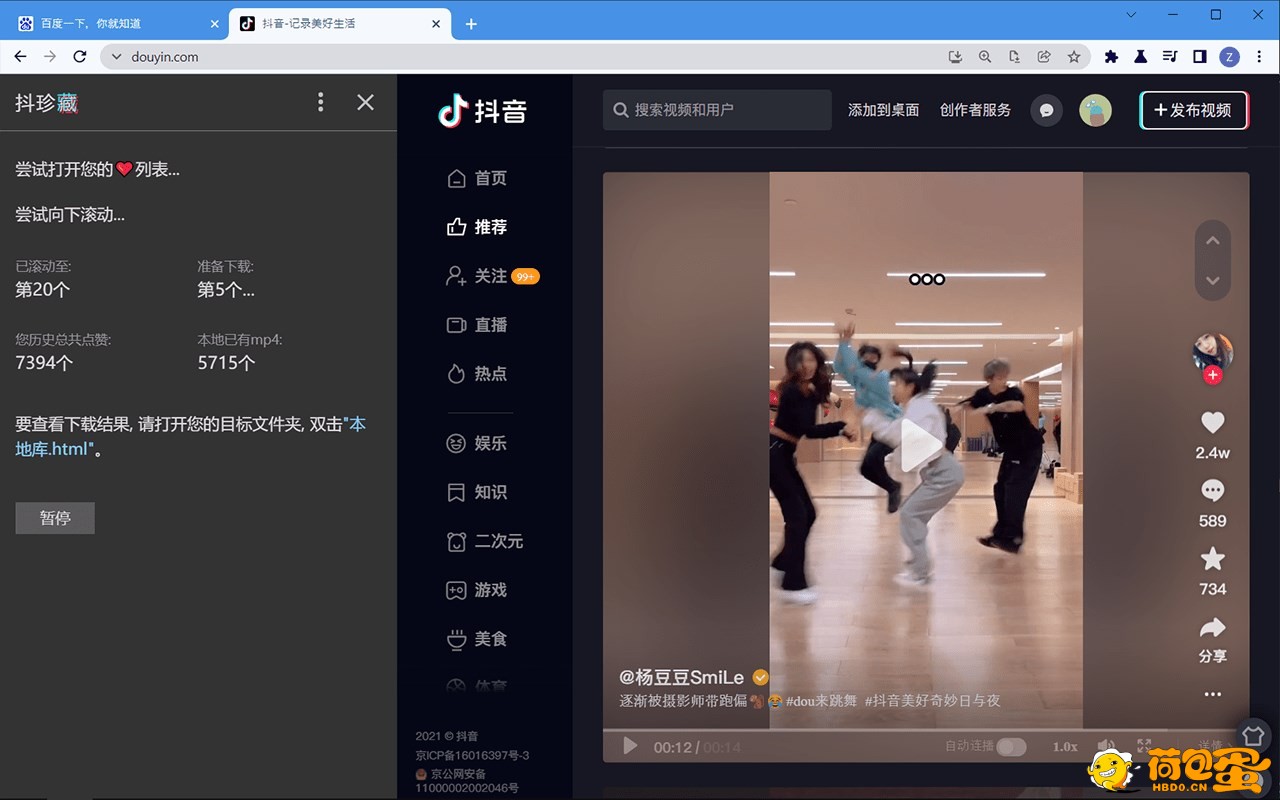Viewport: 1280px width, 800px height.
Task: Open comments with the 589 bubble icon
Action: [1213, 491]
